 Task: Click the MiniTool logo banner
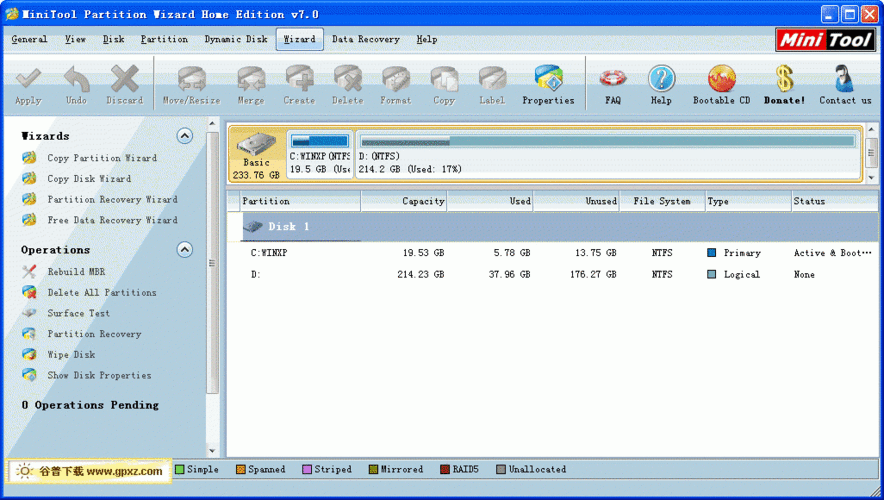coord(825,40)
